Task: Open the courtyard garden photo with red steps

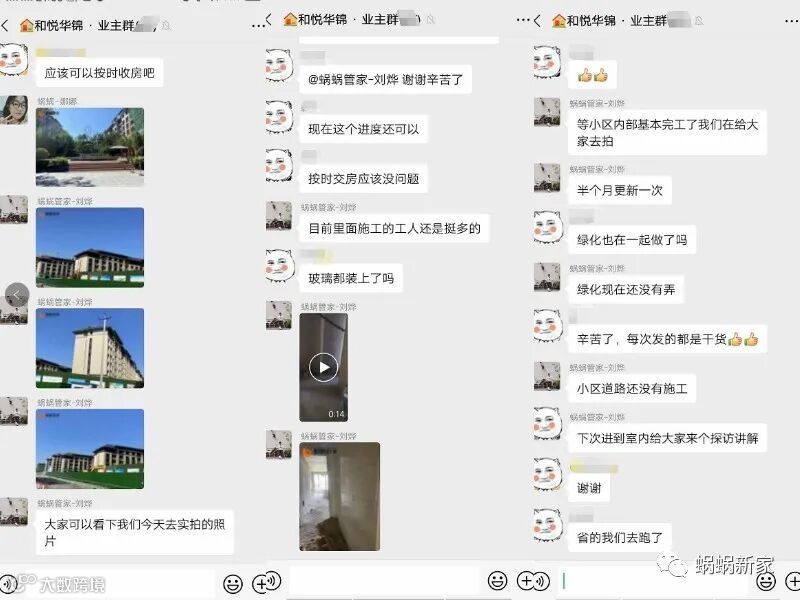Action: [x=90, y=147]
